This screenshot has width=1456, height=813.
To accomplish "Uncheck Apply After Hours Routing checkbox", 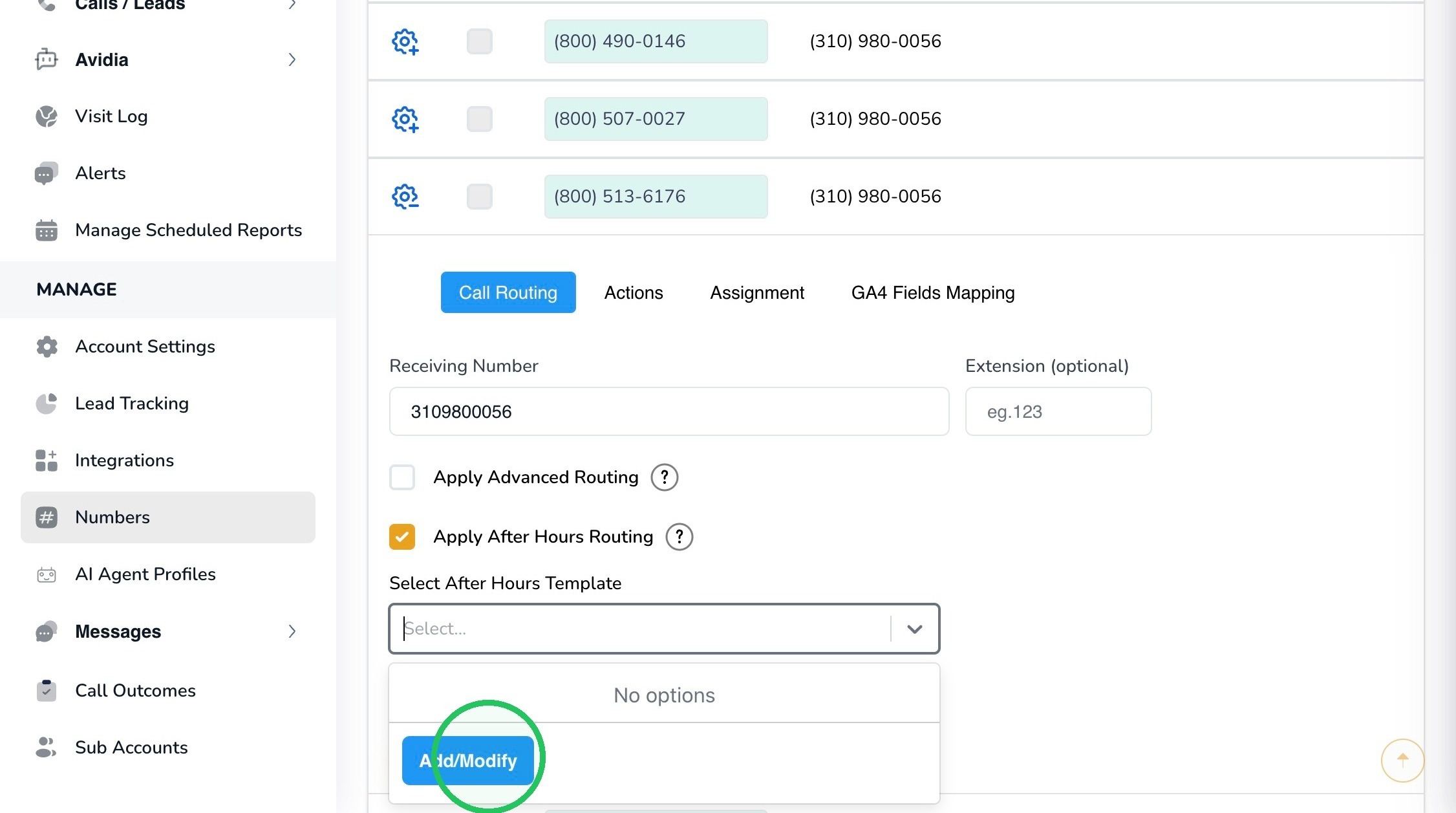I will [402, 537].
